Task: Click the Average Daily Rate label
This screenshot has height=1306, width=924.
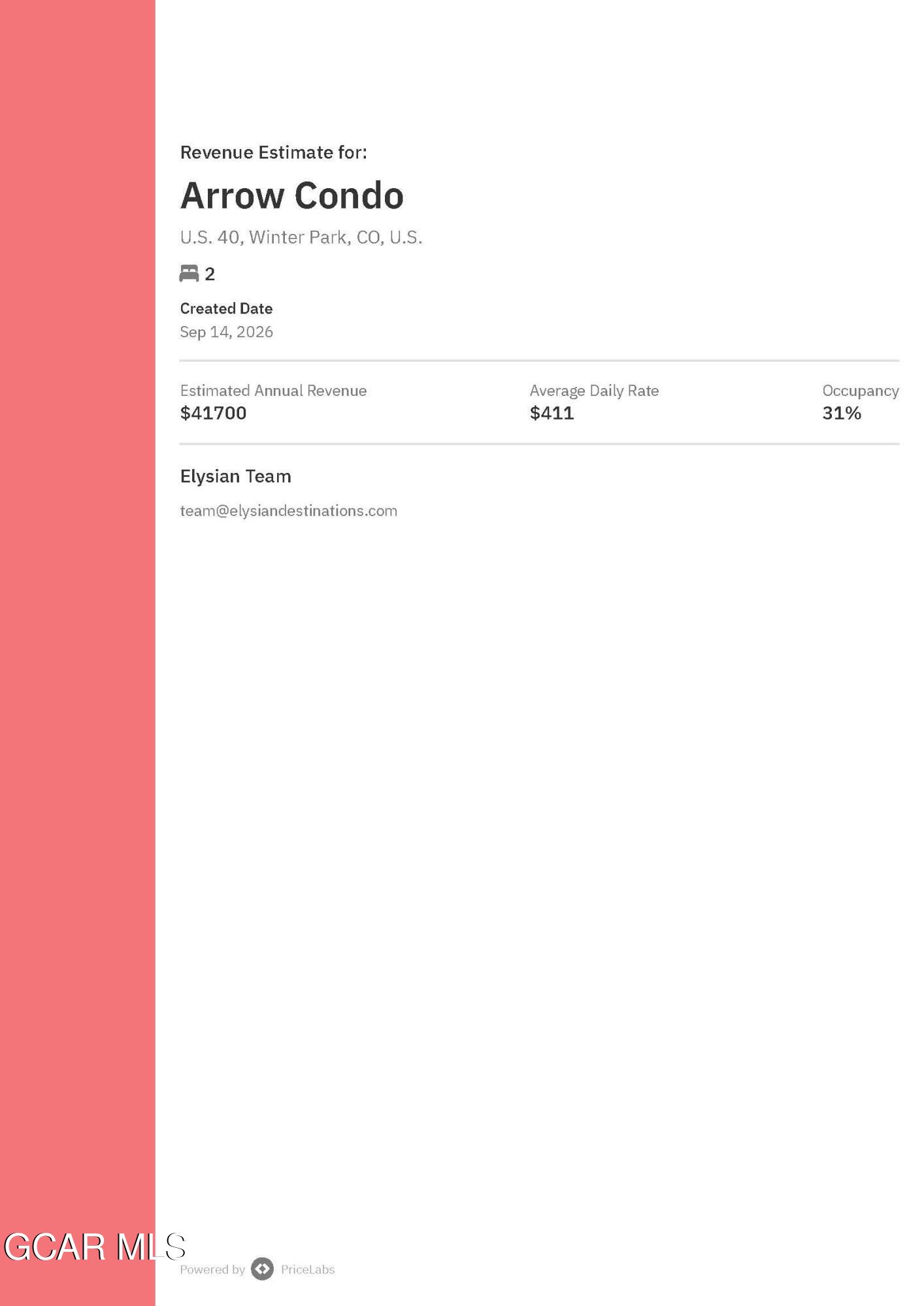Action: coord(594,391)
